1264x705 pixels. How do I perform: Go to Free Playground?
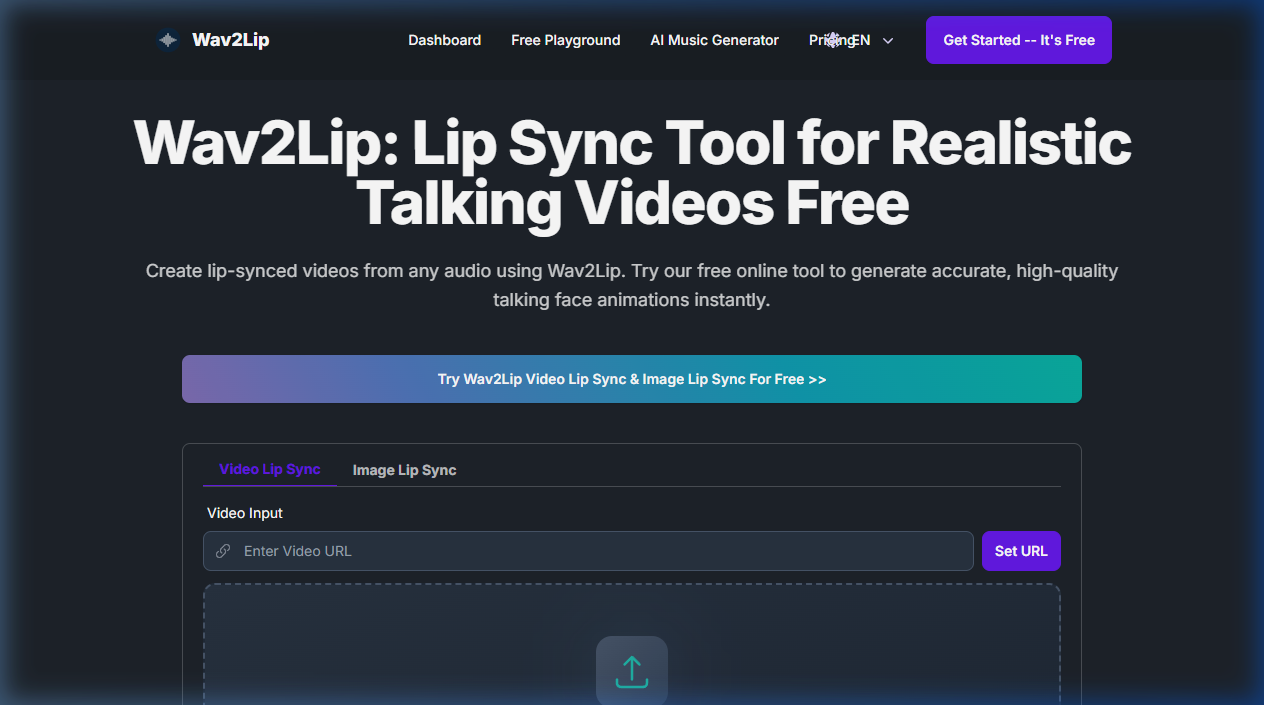tap(565, 40)
